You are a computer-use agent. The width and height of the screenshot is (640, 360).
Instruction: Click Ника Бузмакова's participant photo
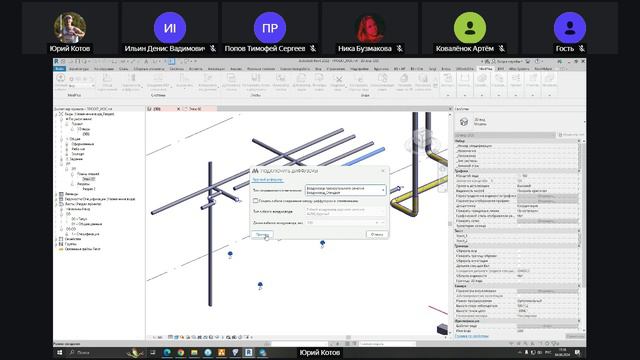point(370,28)
